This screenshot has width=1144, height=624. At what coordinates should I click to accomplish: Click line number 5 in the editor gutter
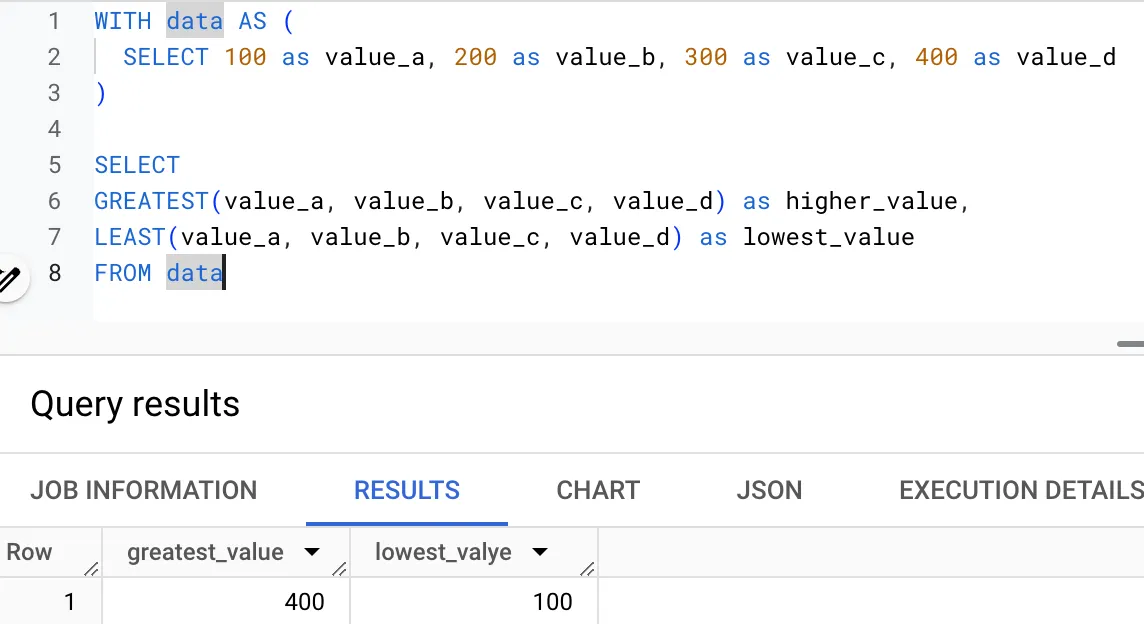[x=54, y=165]
